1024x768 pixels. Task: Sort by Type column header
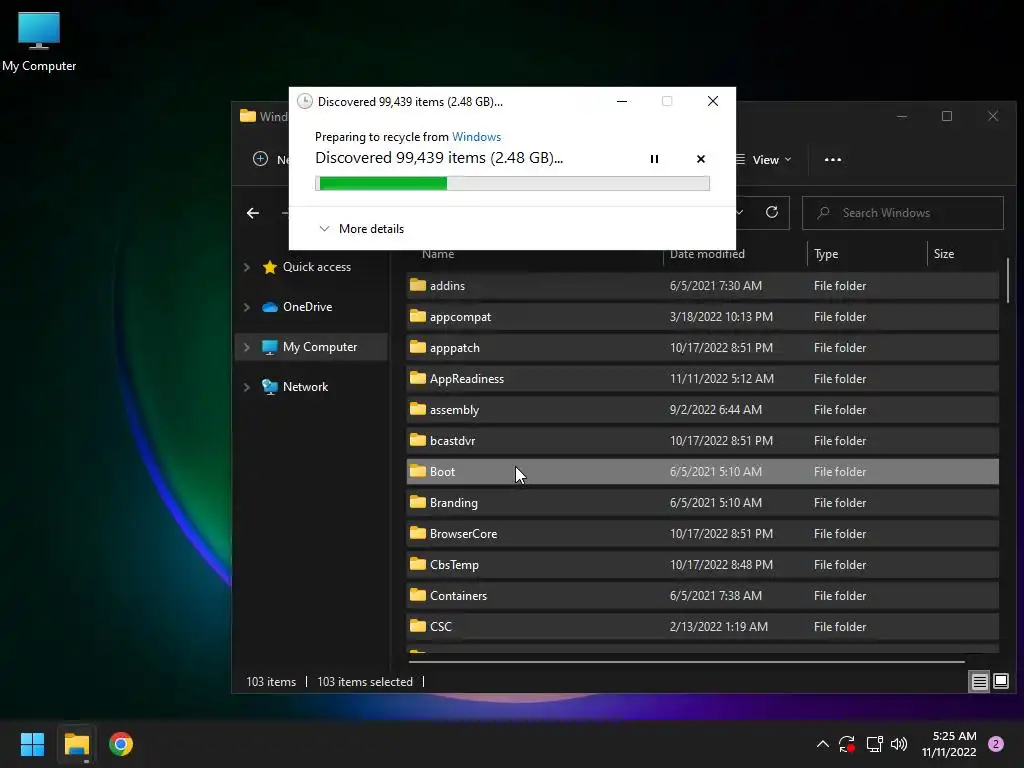point(826,254)
